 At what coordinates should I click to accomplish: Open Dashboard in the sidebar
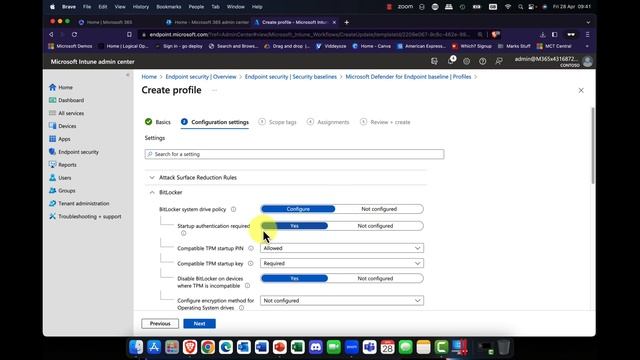point(66,100)
